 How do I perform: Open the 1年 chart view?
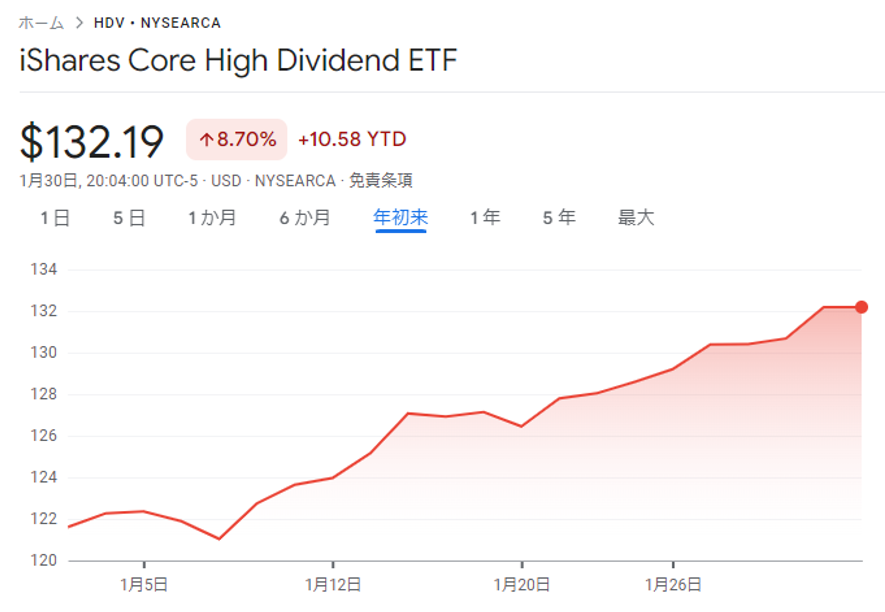[x=485, y=217]
